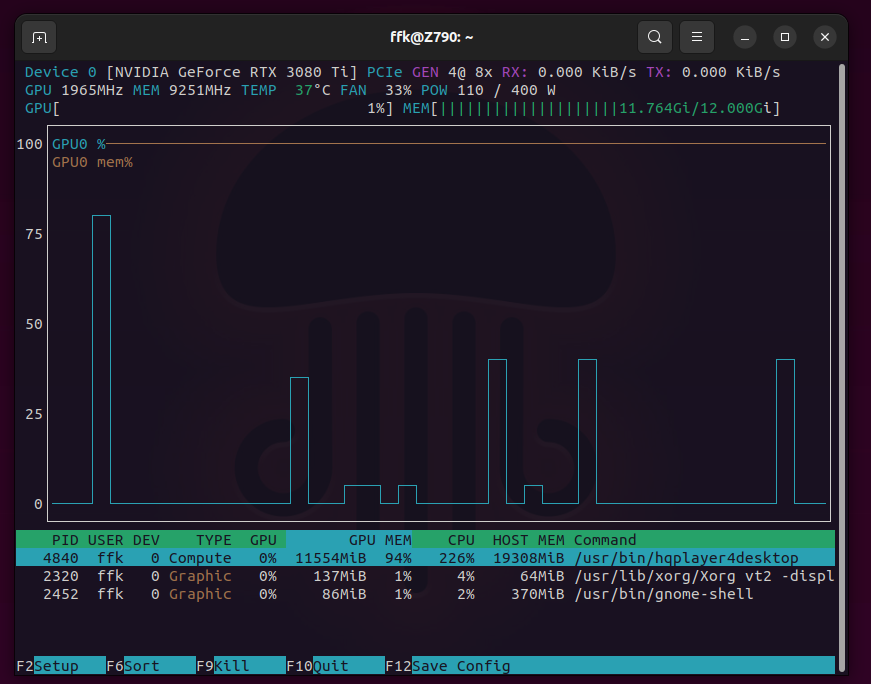The height and width of the screenshot is (684, 871).
Task: Open the terminal hamburger menu
Action: point(697,37)
